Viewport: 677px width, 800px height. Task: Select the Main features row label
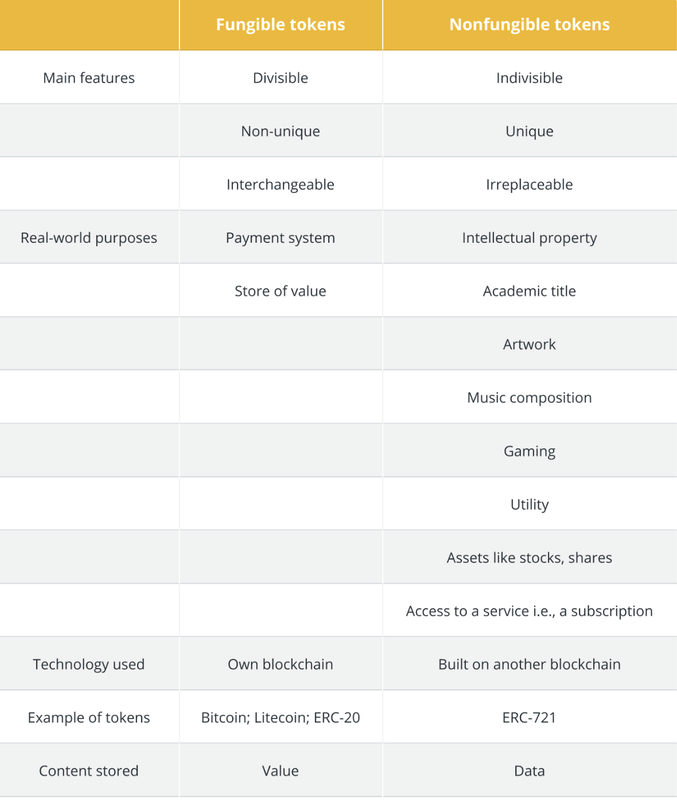pyautogui.click(x=89, y=78)
